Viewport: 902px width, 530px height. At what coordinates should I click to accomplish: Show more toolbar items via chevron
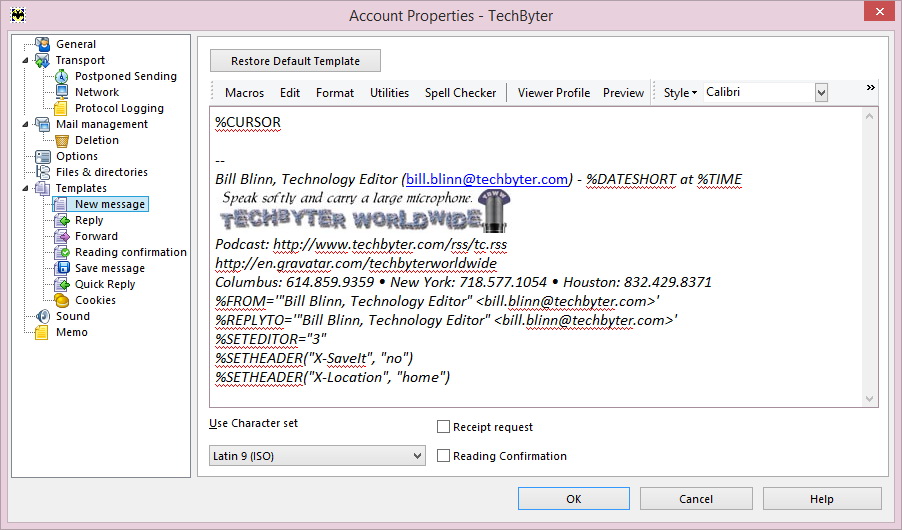[x=870, y=87]
